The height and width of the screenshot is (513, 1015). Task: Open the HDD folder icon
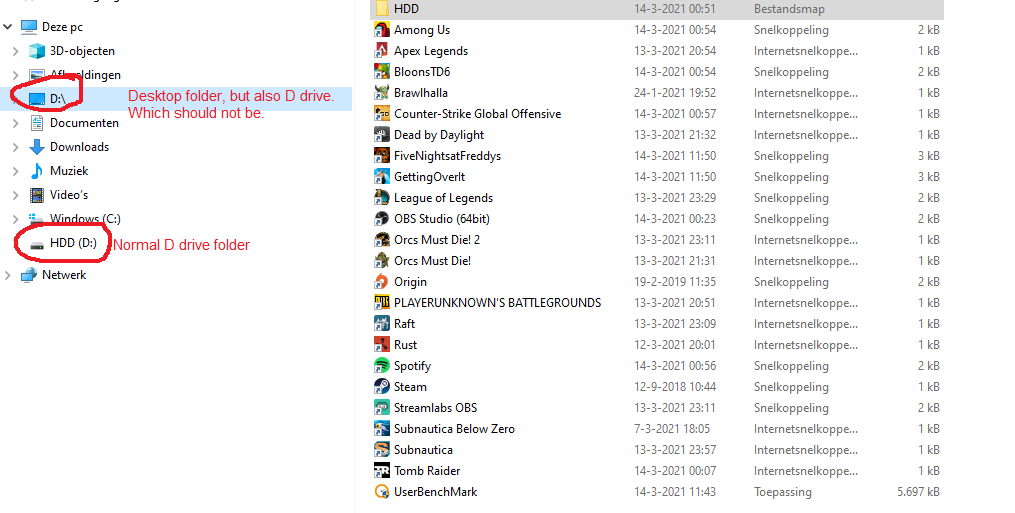coord(382,8)
